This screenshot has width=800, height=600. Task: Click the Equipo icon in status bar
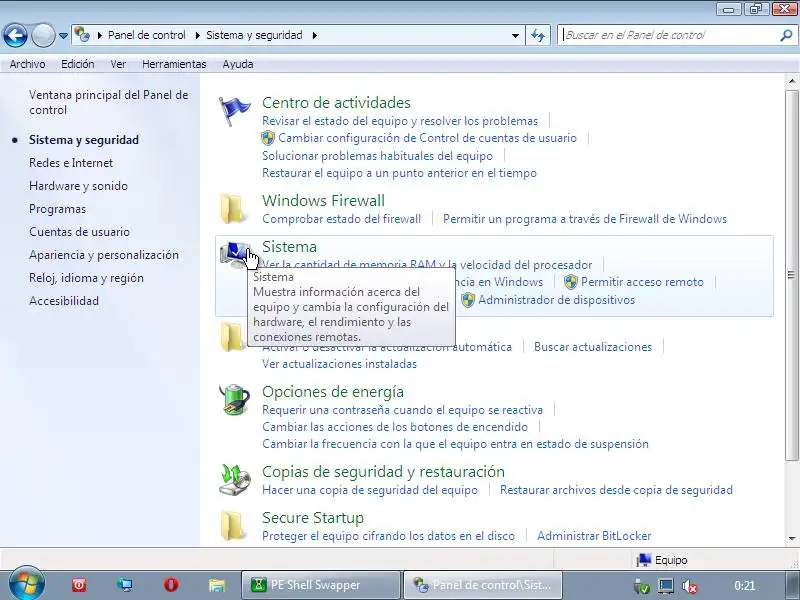644,560
